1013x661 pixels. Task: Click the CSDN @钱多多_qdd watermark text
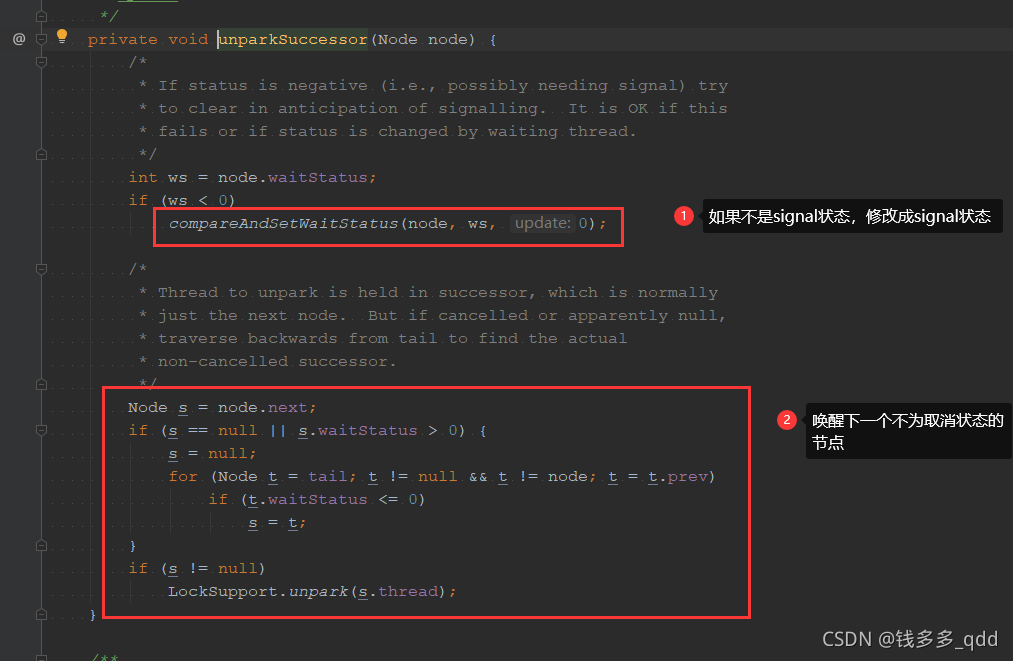908,638
